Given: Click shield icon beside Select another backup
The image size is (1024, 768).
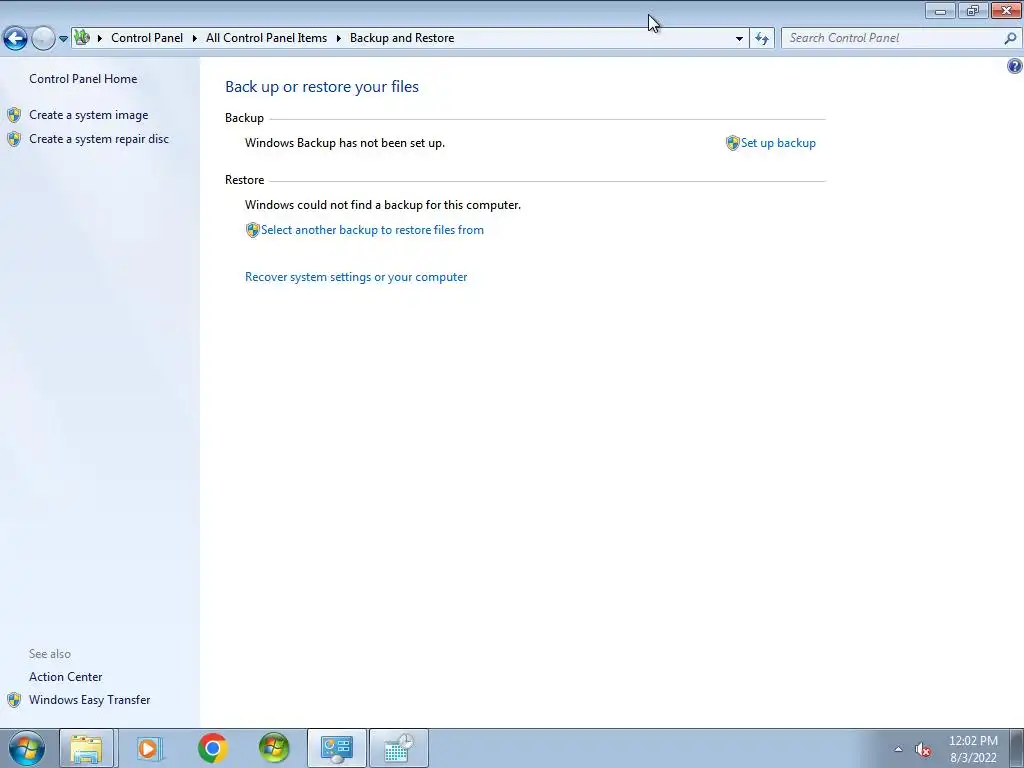Looking at the screenshot, I should tap(253, 230).
